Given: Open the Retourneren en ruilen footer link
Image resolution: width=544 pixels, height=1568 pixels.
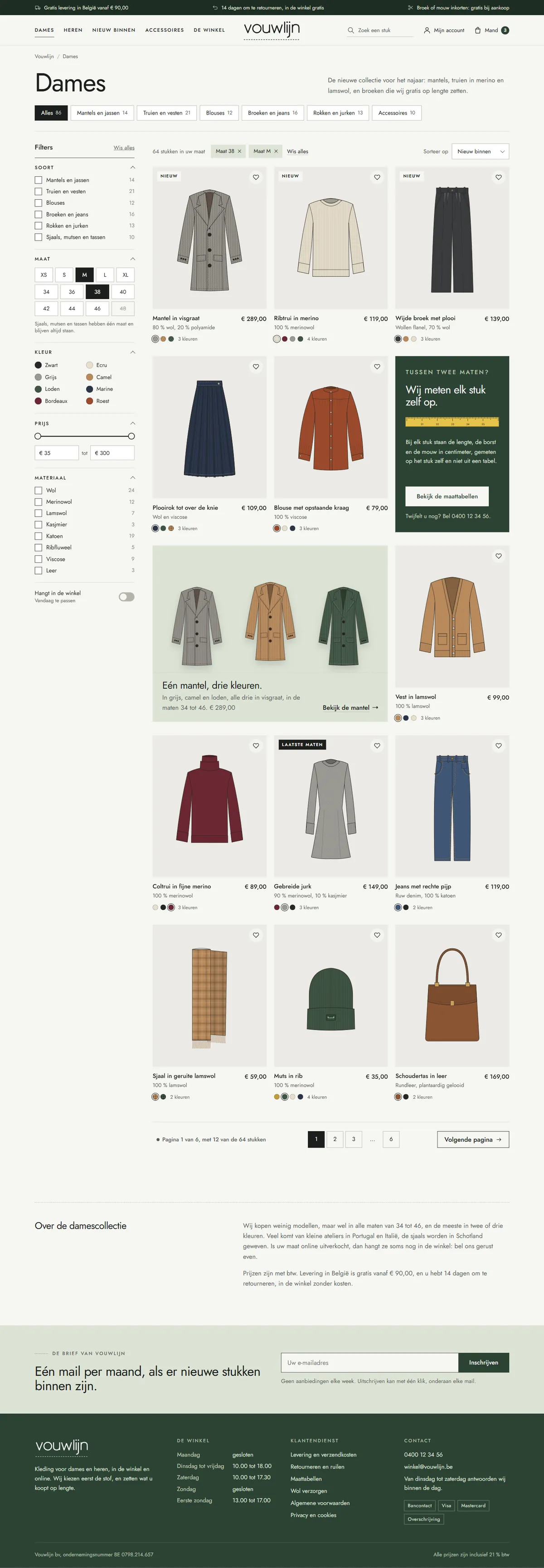Looking at the screenshot, I should pos(317,1467).
